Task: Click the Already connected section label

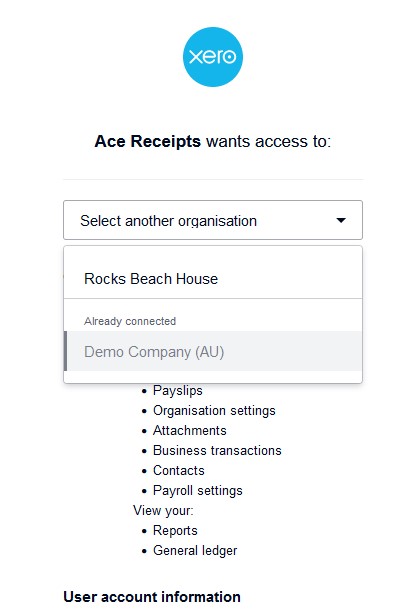Action: coord(130,321)
